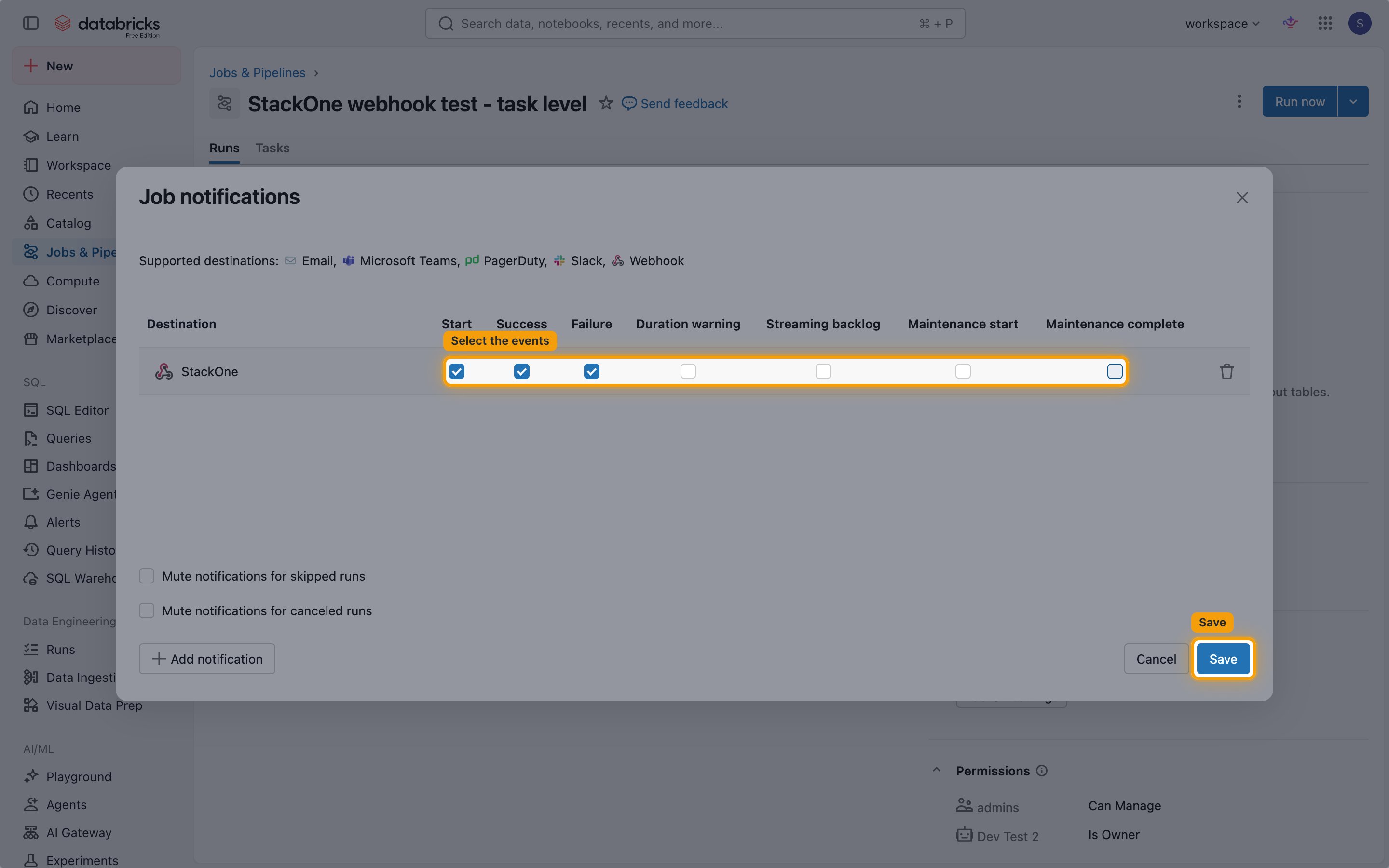Star the StackOne webhook test job
The width and height of the screenshot is (1389, 868).
606,103
